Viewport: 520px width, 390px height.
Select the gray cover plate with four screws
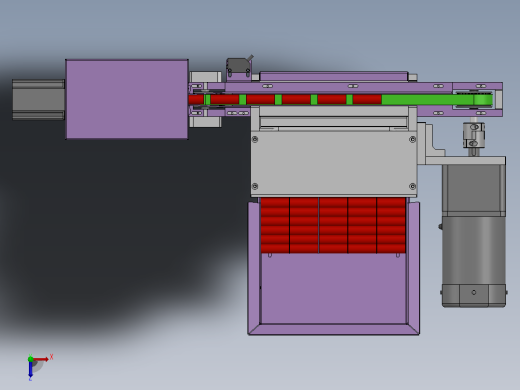(x=334, y=163)
